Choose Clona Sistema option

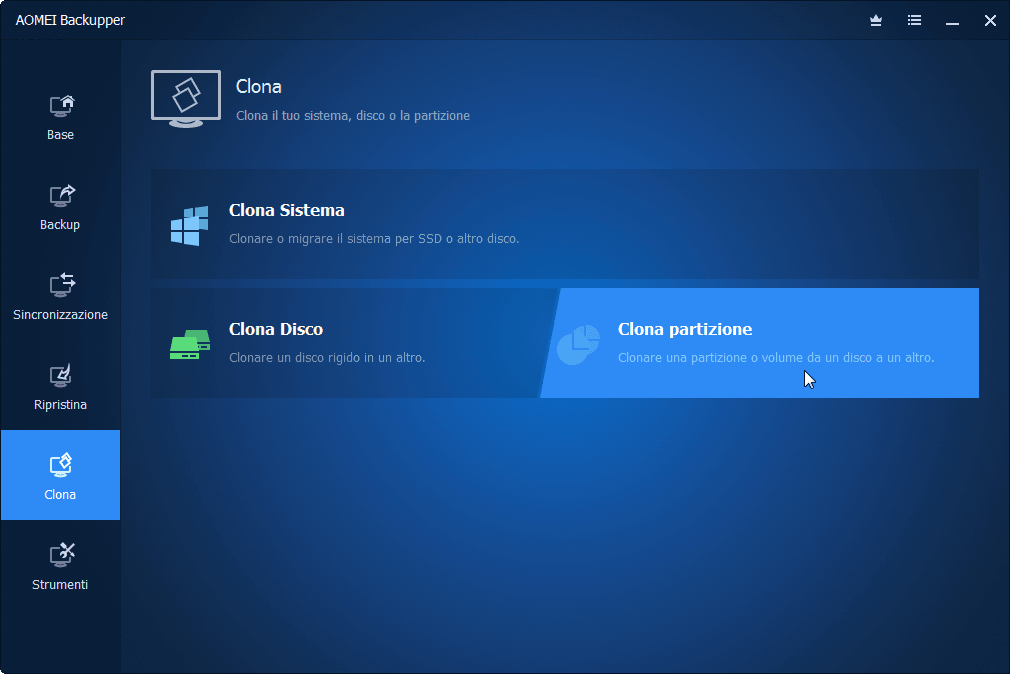(x=565, y=224)
